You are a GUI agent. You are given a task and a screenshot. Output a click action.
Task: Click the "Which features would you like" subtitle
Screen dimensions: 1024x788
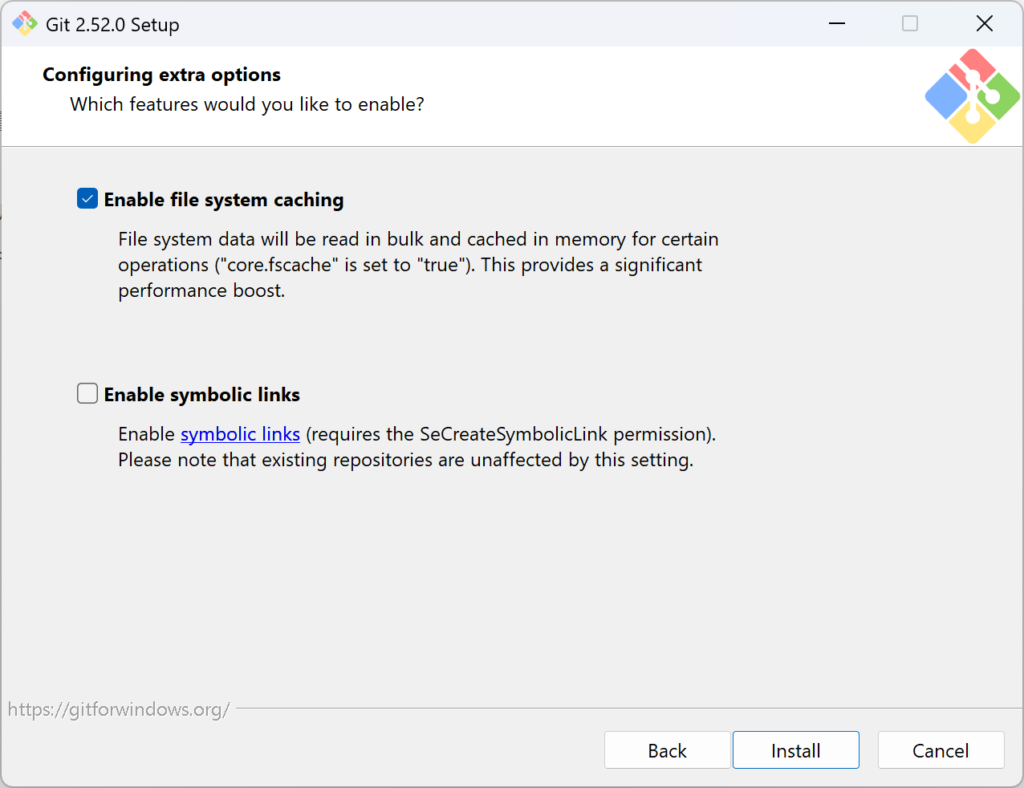tap(246, 104)
